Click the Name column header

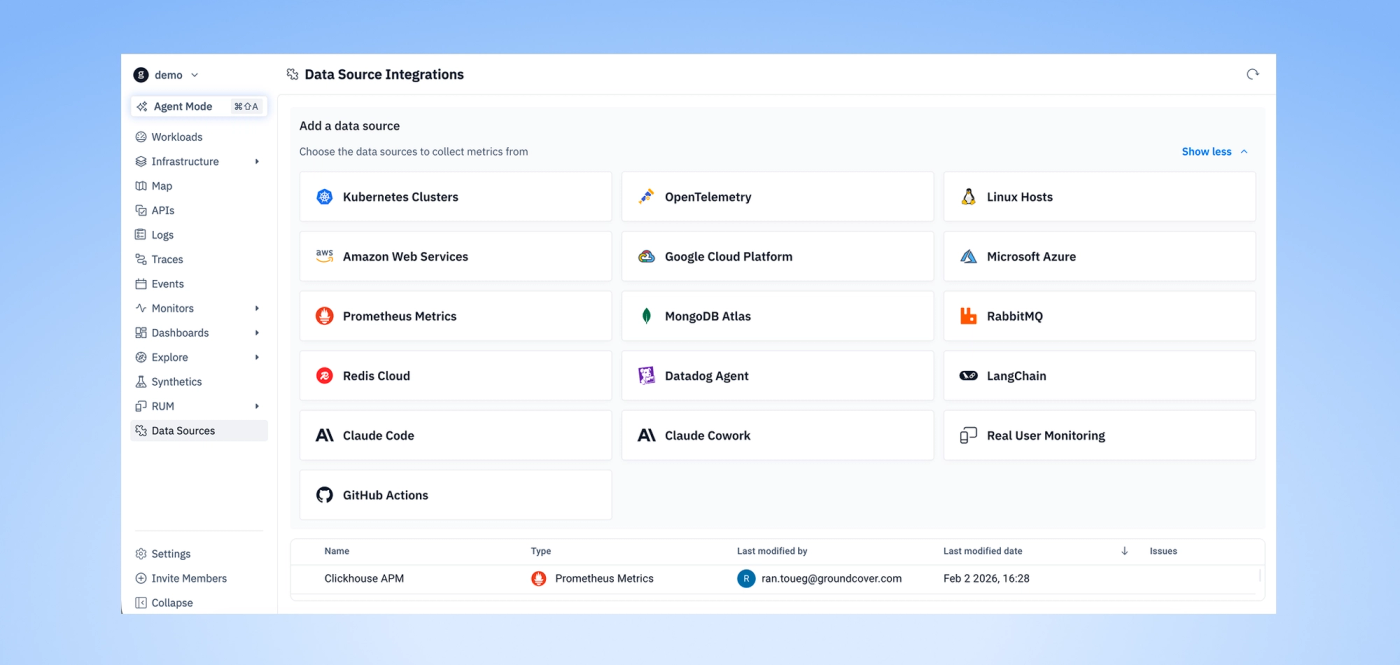pos(337,551)
